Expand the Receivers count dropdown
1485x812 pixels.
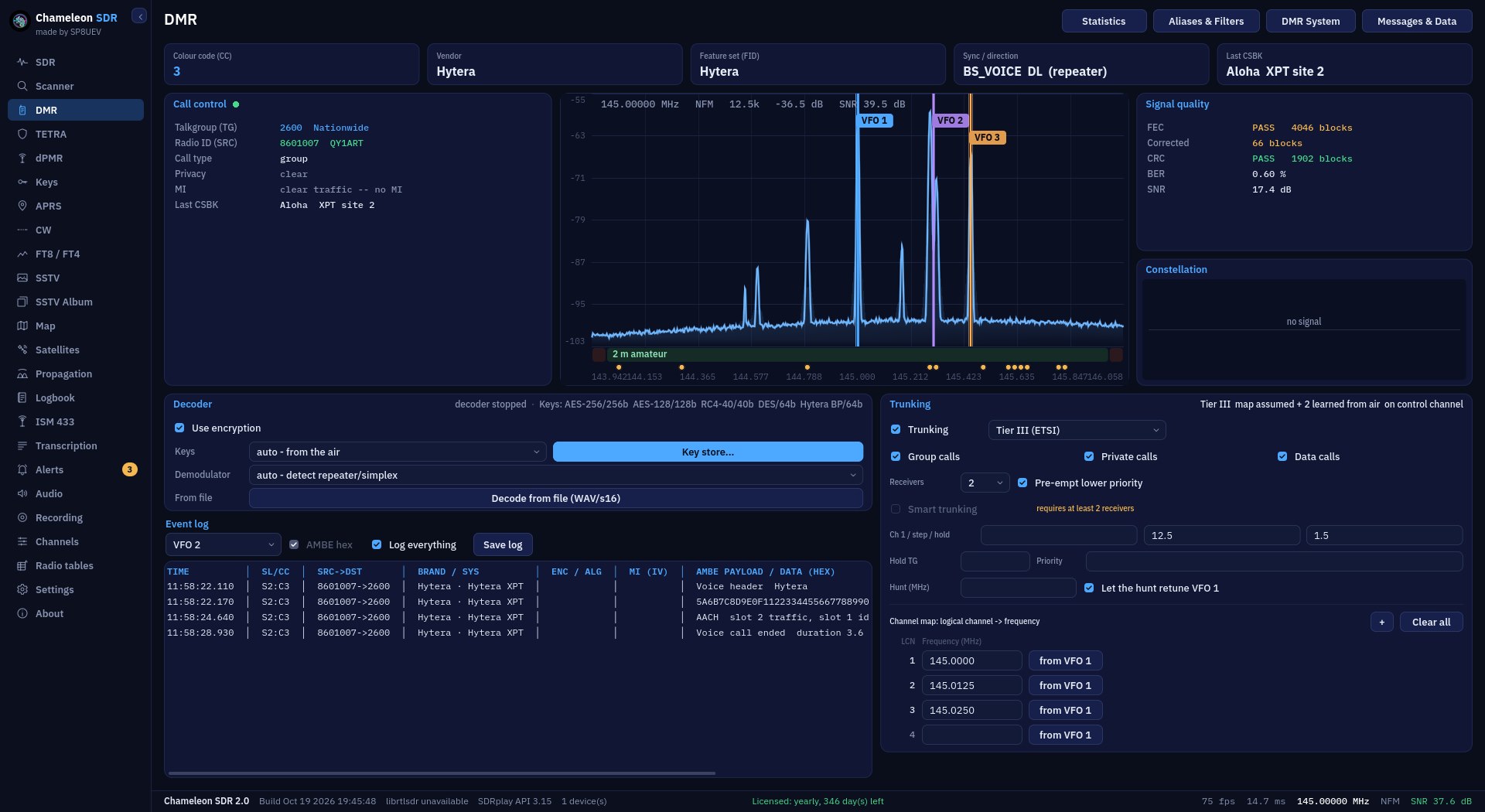985,483
